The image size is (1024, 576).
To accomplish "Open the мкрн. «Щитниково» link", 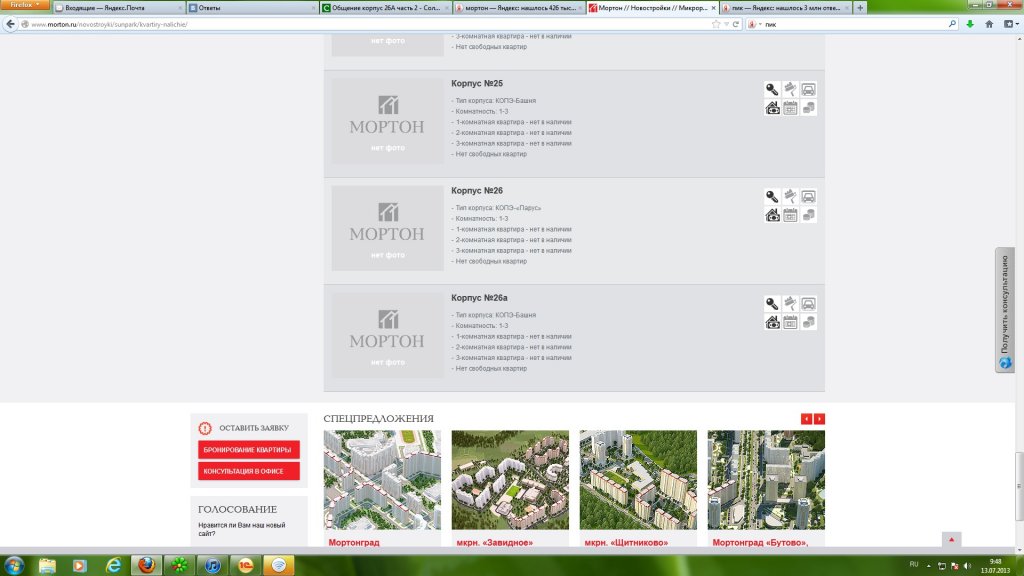I will click(x=626, y=542).
